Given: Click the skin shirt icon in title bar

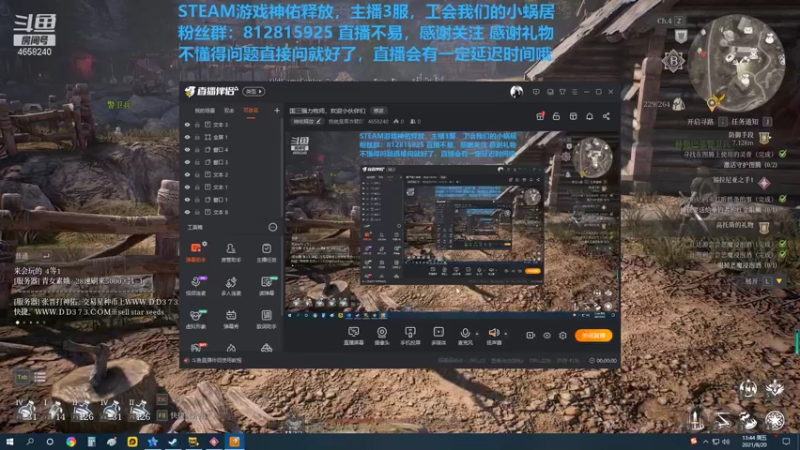Looking at the screenshot, I should click(x=562, y=92).
